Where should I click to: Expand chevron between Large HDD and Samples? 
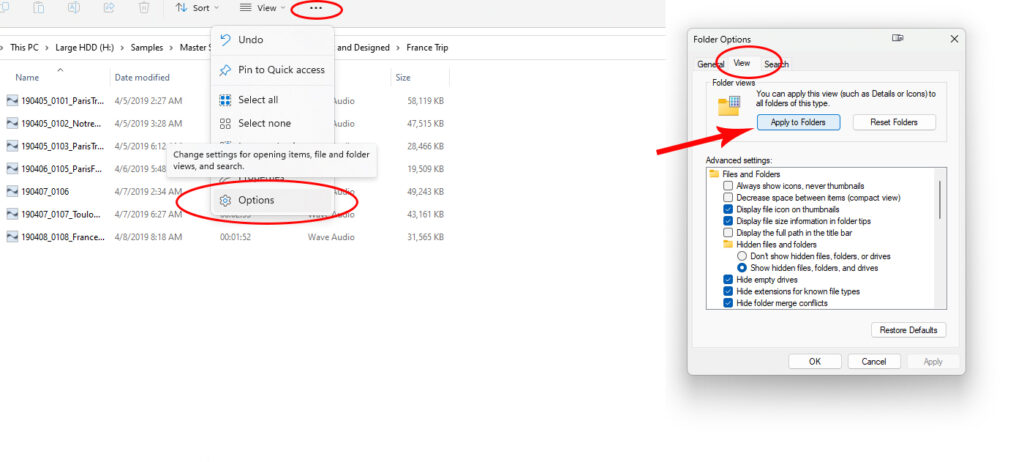click(x=123, y=48)
